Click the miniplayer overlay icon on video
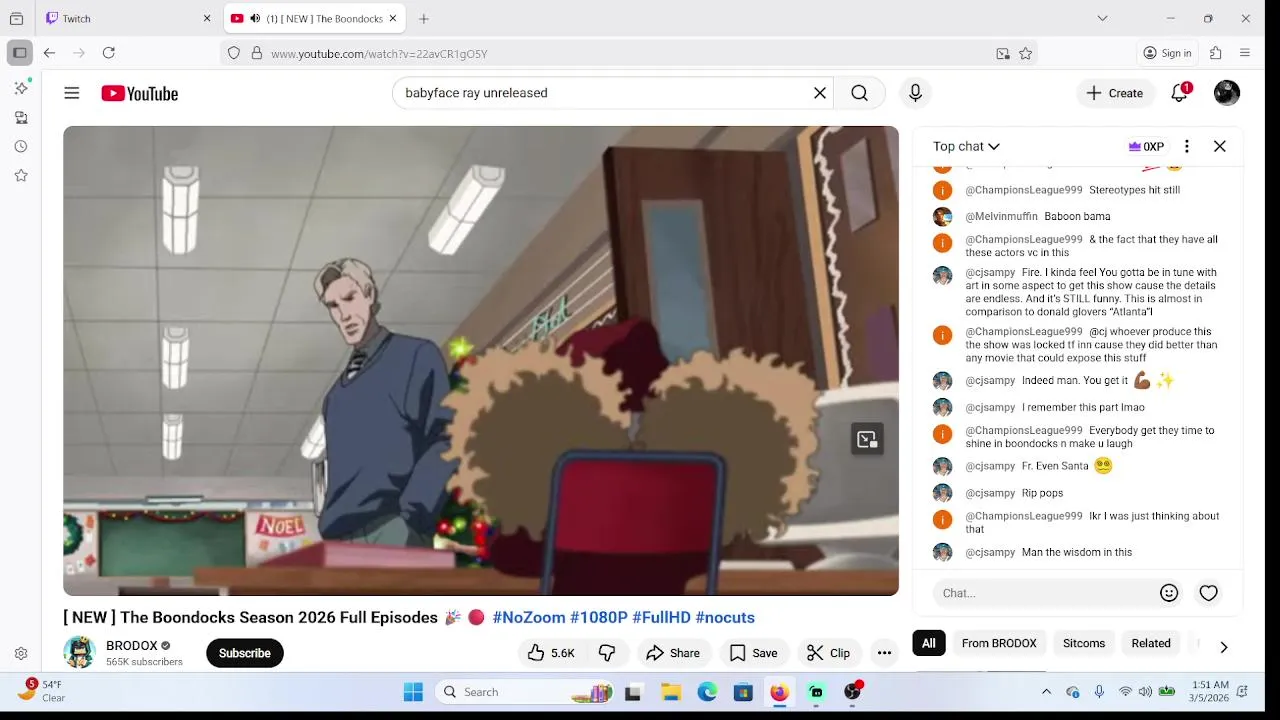1280x720 pixels. pos(867,439)
